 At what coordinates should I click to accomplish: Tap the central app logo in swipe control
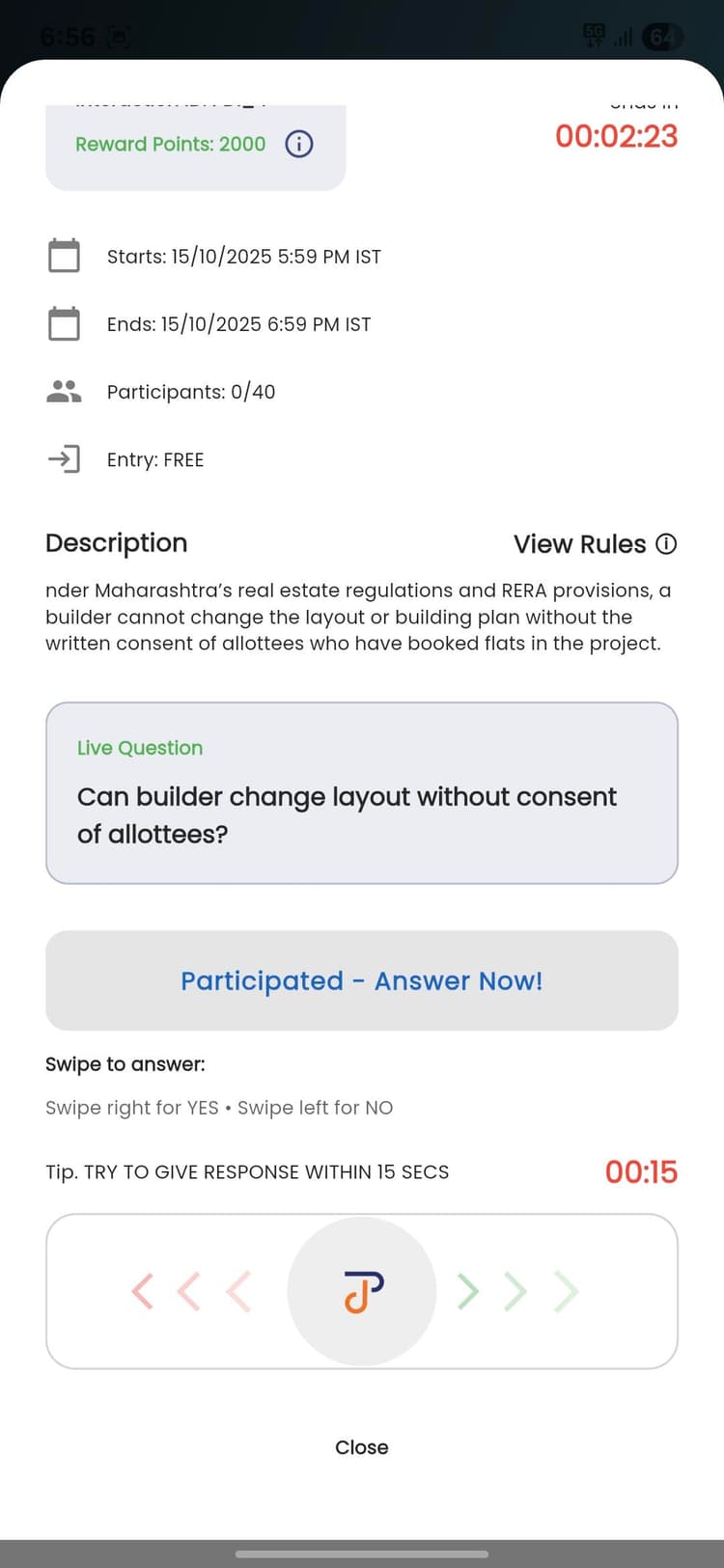361,1291
